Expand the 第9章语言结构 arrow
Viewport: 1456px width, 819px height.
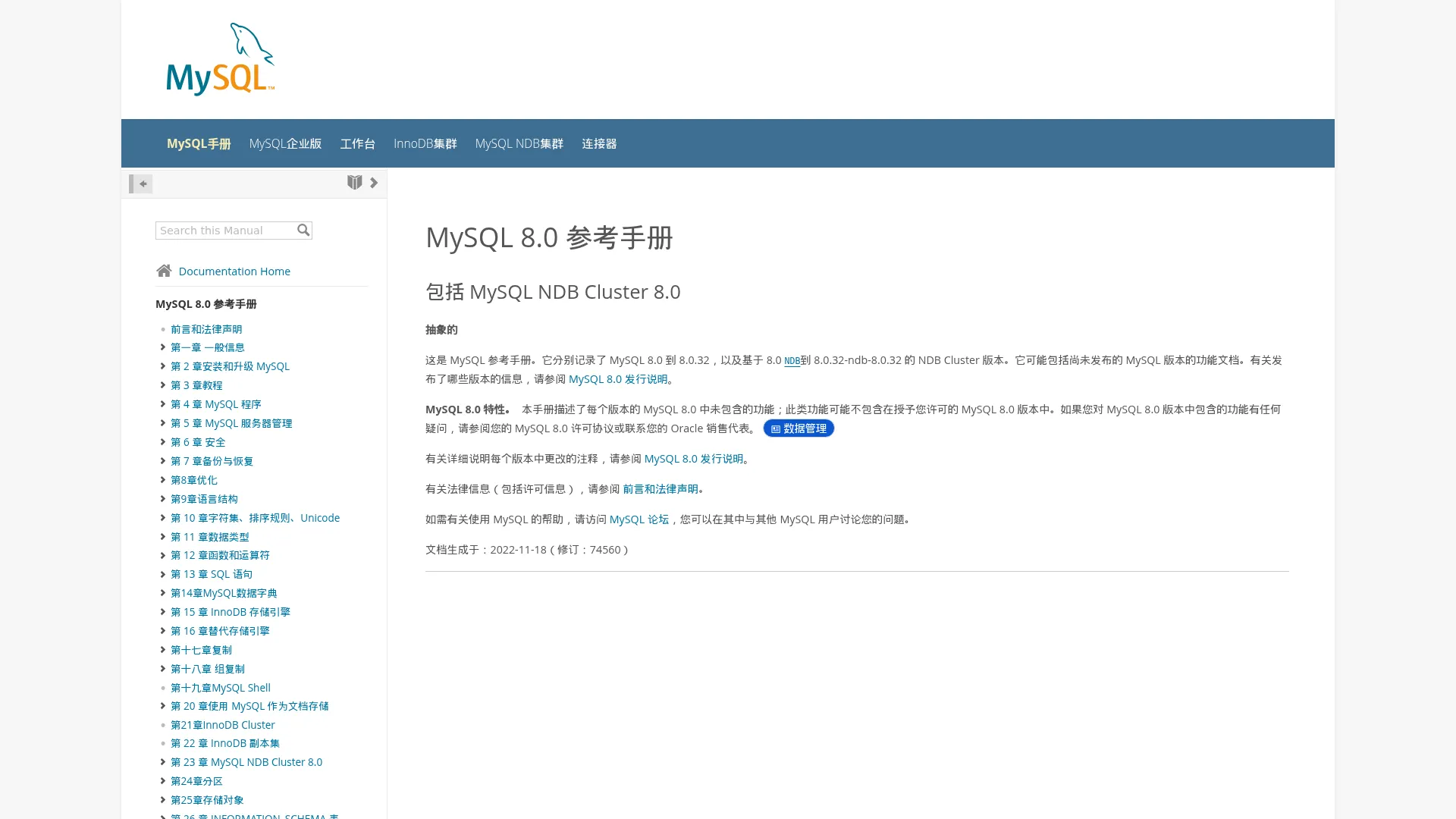(x=162, y=499)
